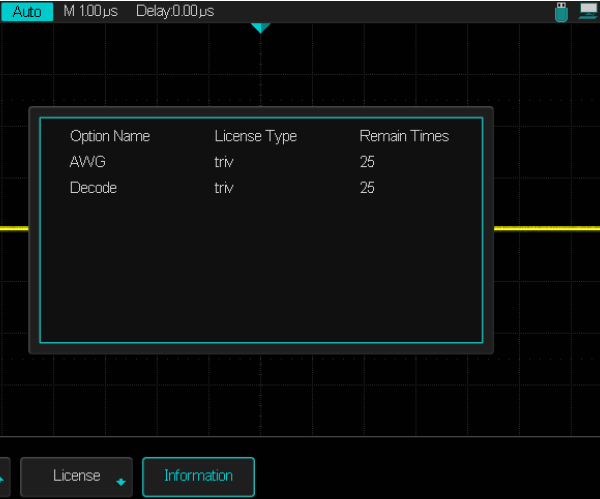Click the License Type column header
This screenshot has height=499, width=600.
[x=255, y=136]
